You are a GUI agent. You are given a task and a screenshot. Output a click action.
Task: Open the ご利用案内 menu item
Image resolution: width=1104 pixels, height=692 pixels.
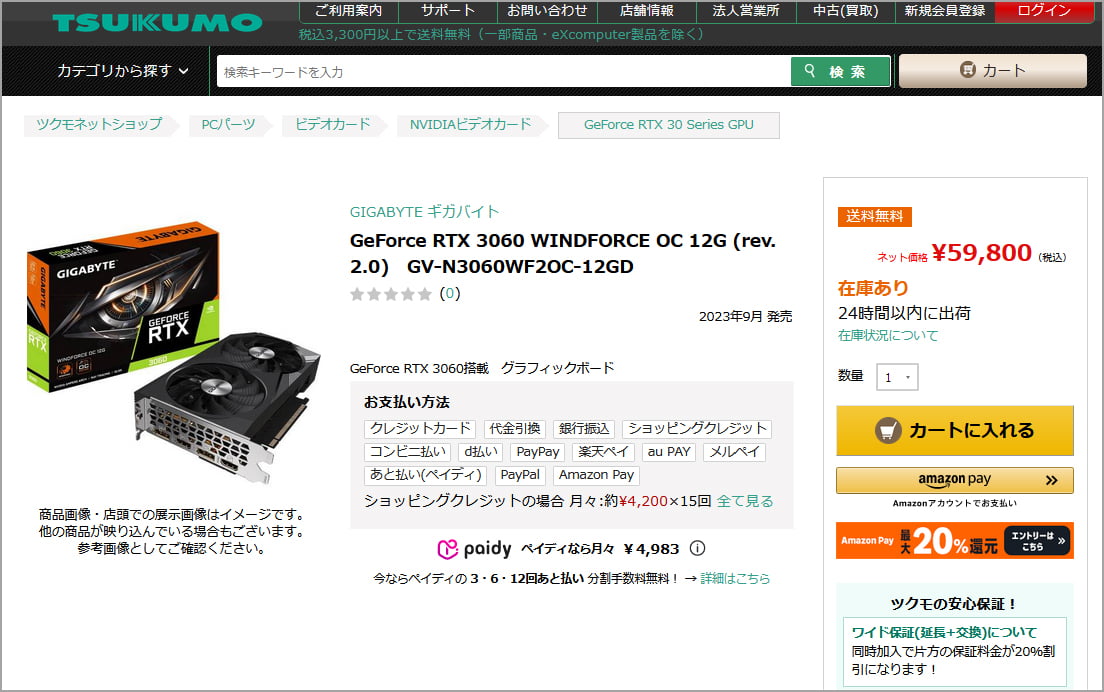349,11
